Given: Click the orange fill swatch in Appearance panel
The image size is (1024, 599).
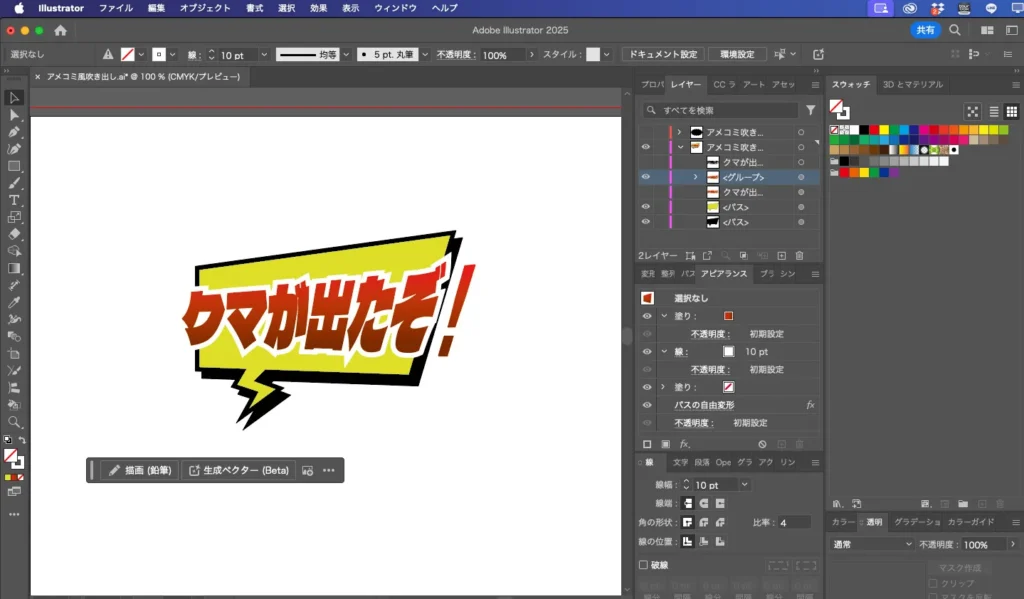Looking at the screenshot, I should [x=728, y=316].
